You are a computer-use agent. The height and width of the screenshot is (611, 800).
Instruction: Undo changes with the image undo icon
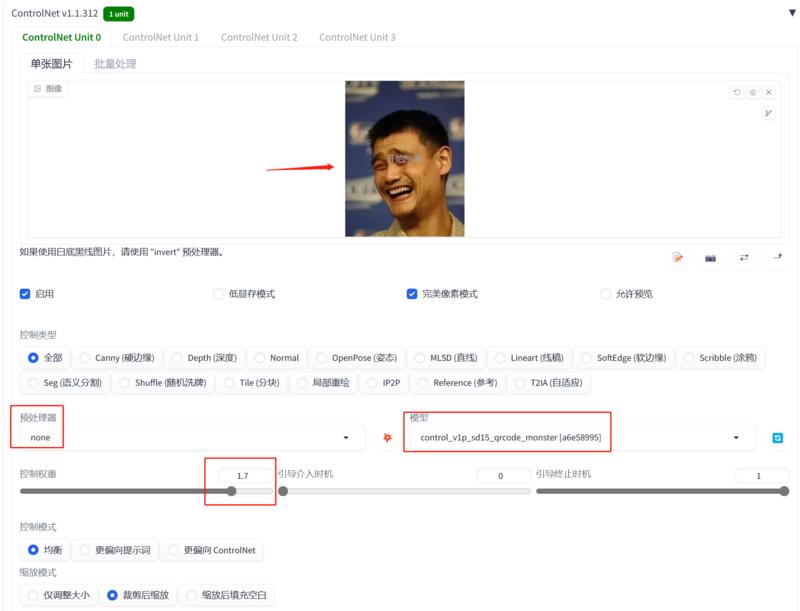click(736, 92)
